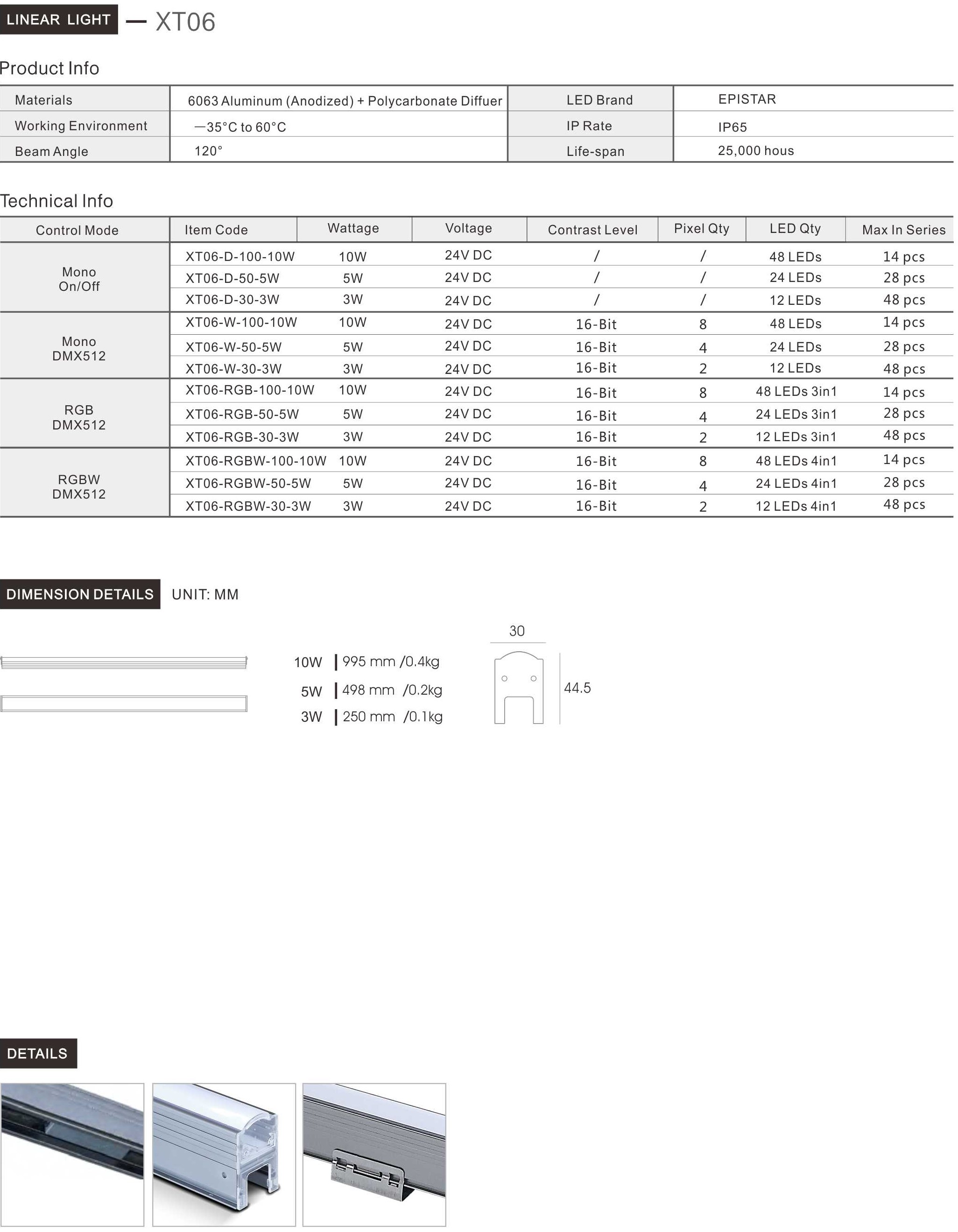958x1232 pixels.
Task: Click the 120° beam angle value
Action: 209,151
